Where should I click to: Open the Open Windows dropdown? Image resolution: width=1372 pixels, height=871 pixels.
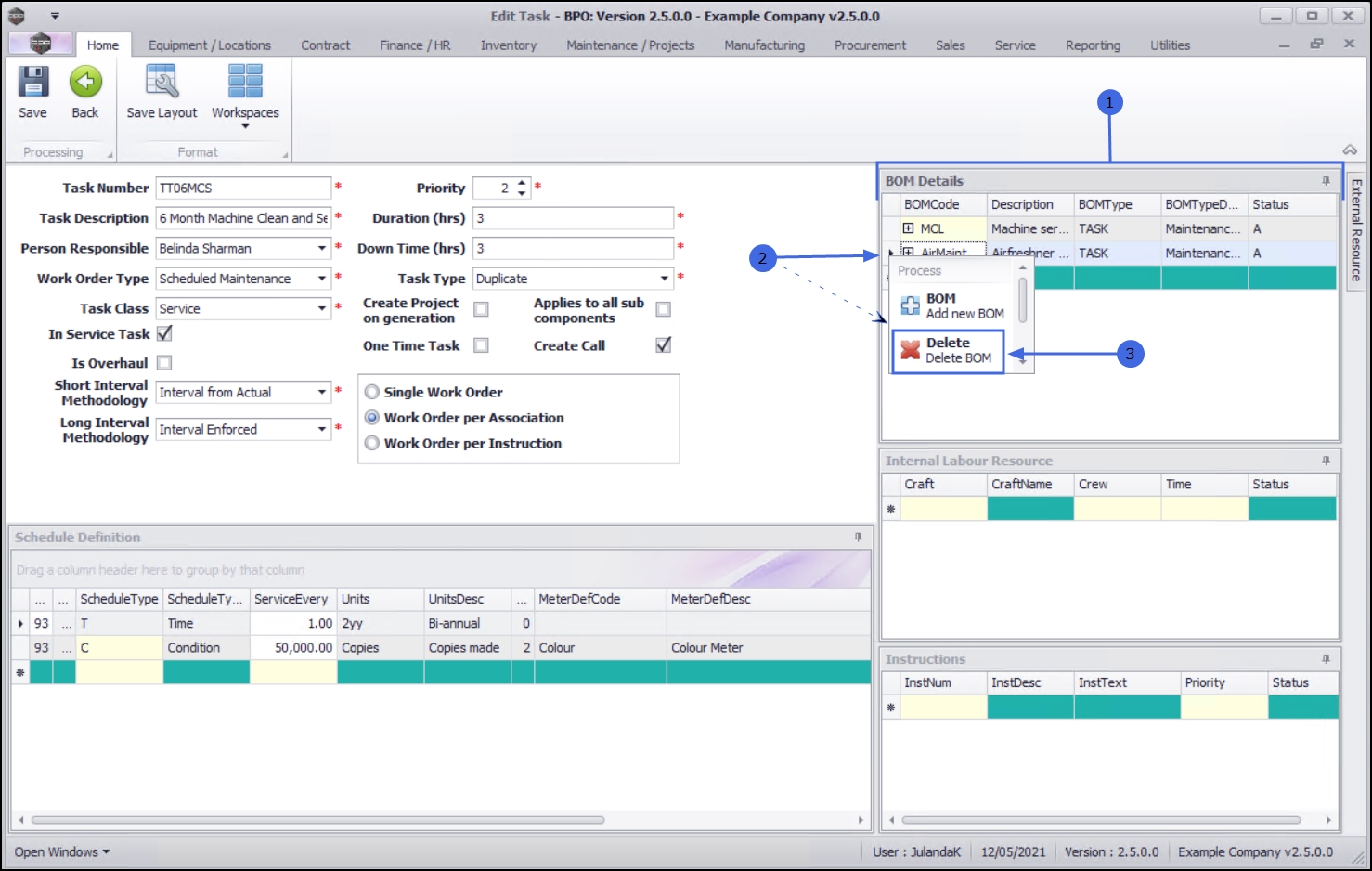point(62,852)
